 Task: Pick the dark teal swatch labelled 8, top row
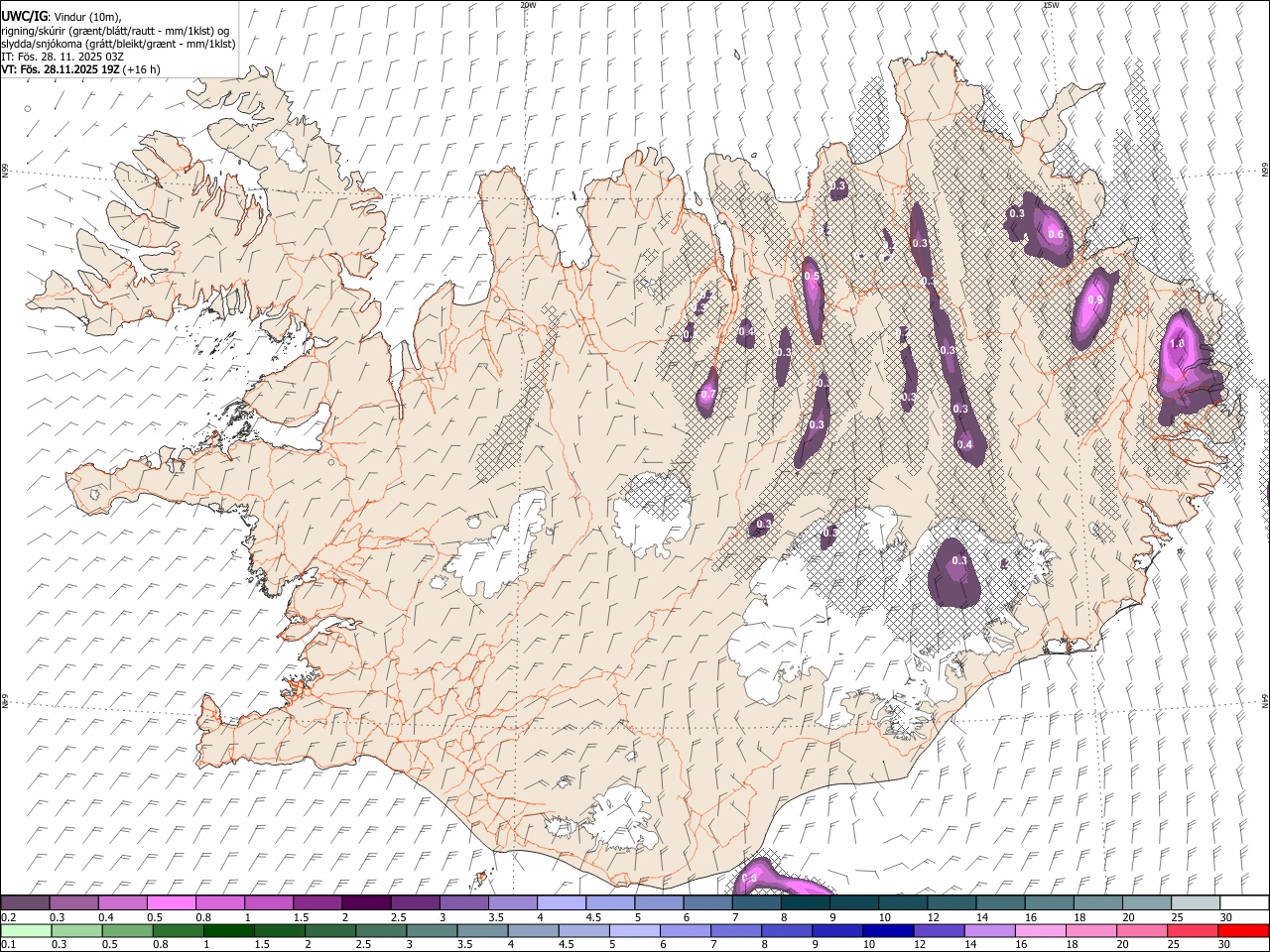click(x=806, y=903)
